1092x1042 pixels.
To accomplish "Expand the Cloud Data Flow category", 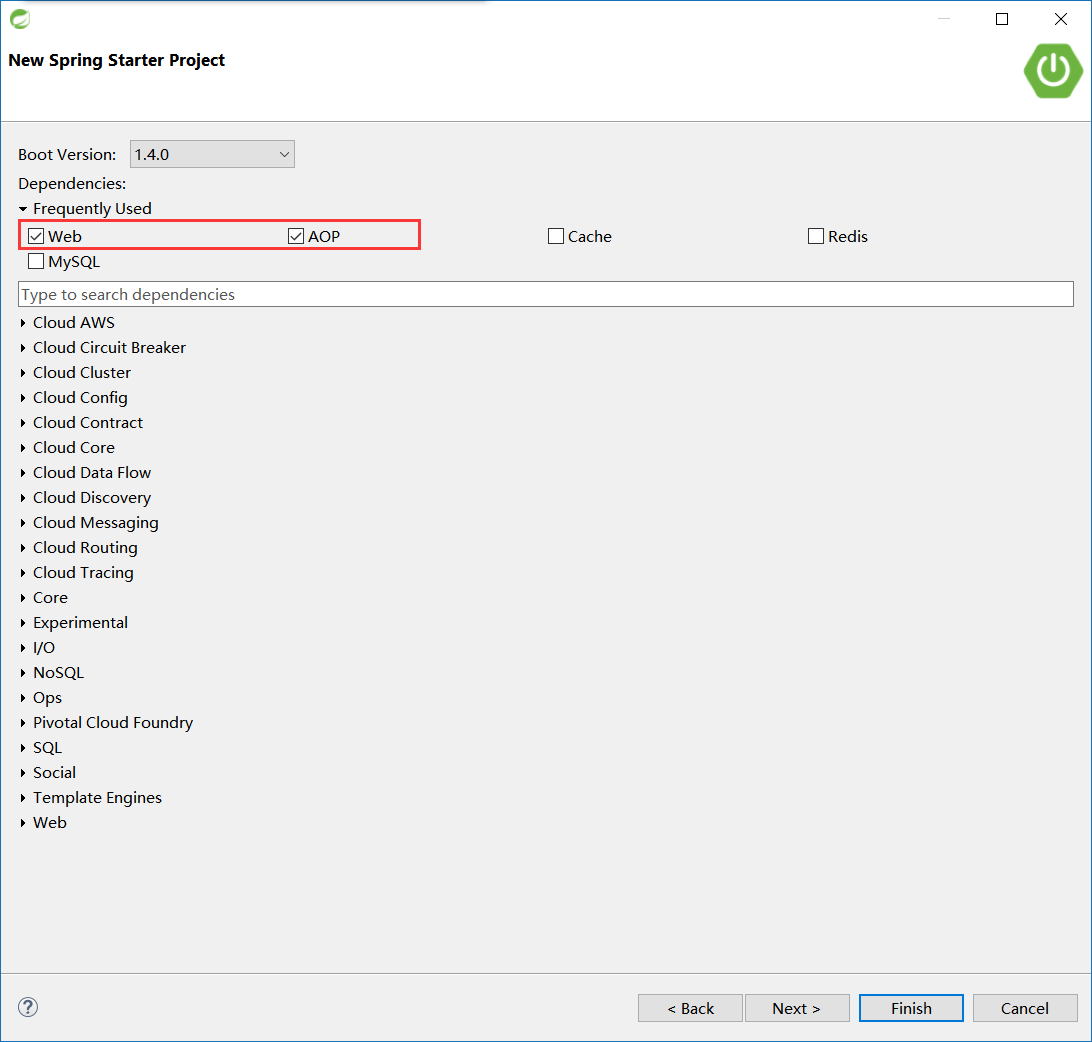I will click(23, 473).
